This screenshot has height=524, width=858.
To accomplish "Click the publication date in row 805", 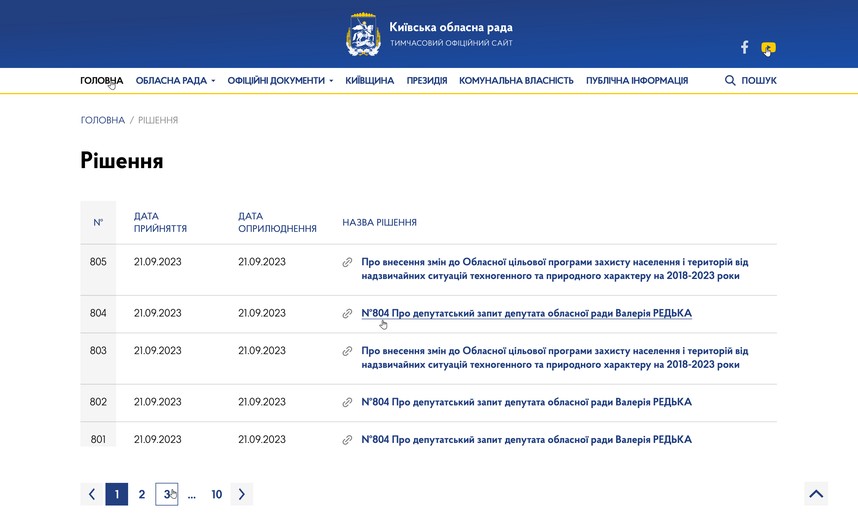I will point(262,262).
